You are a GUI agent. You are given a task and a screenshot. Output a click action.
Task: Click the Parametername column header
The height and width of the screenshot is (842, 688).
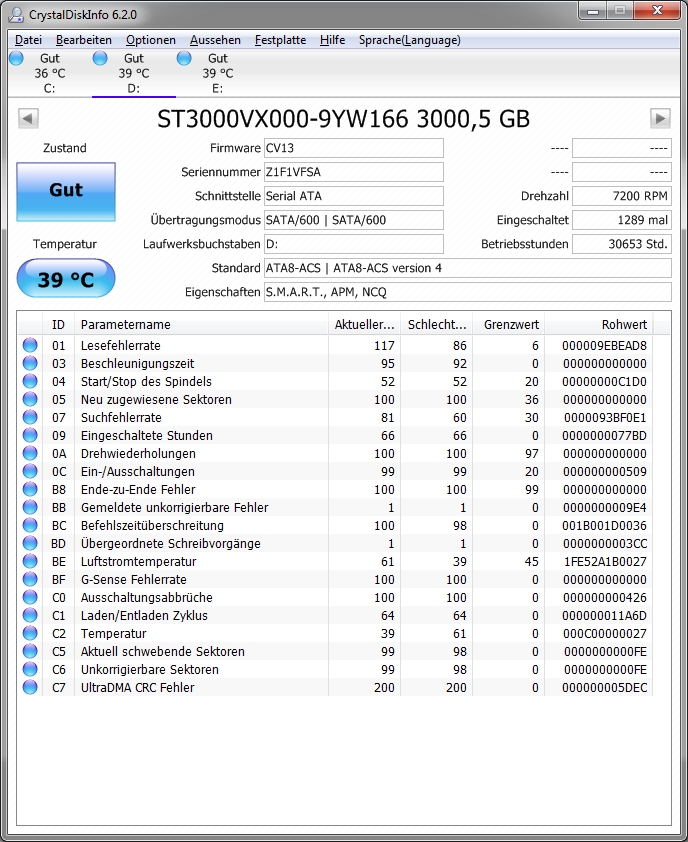(x=201, y=324)
